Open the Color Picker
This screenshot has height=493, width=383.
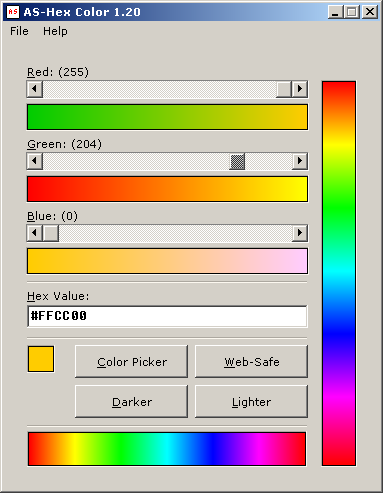point(132,362)
